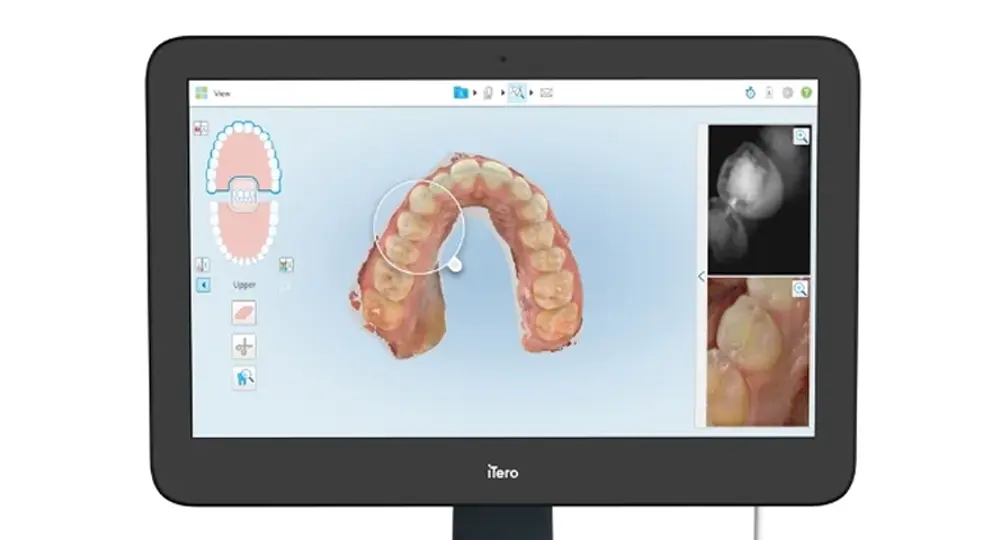Viewport: 1000px width, 540px height.
Task: Select the edge trimming scissors tool
Action: [244, 346]
